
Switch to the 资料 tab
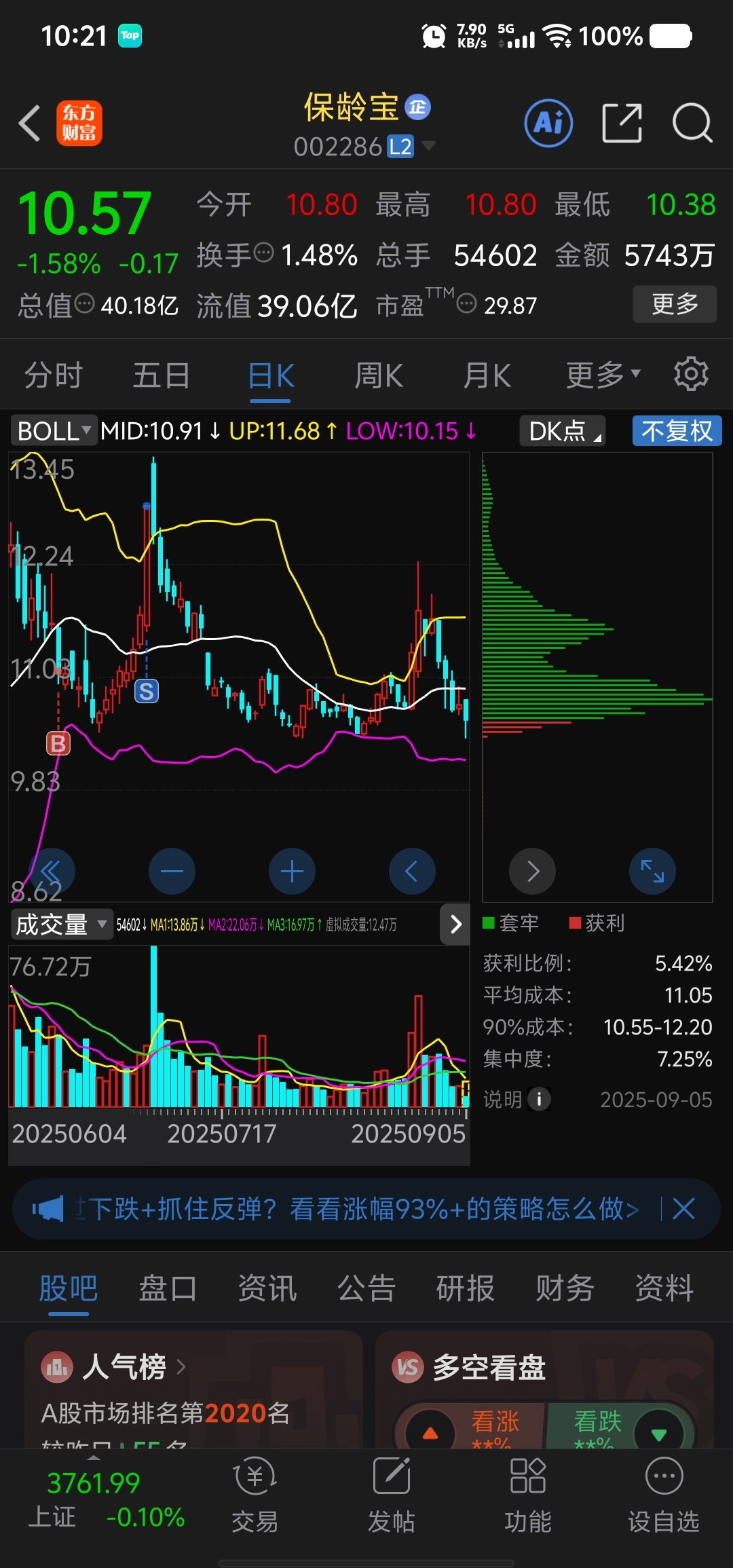[x=664, y=1288]
